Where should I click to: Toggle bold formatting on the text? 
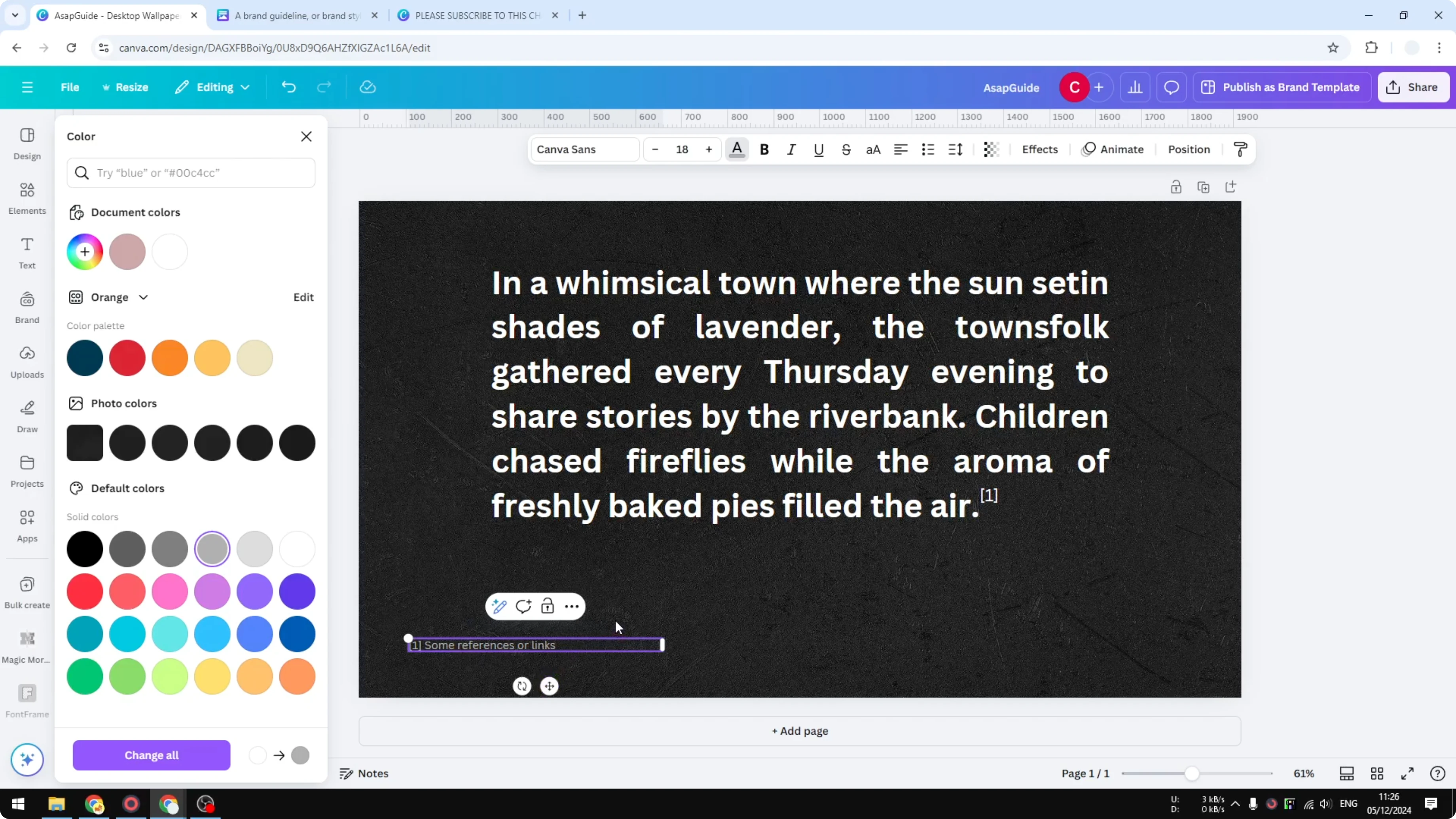(764, 149)
